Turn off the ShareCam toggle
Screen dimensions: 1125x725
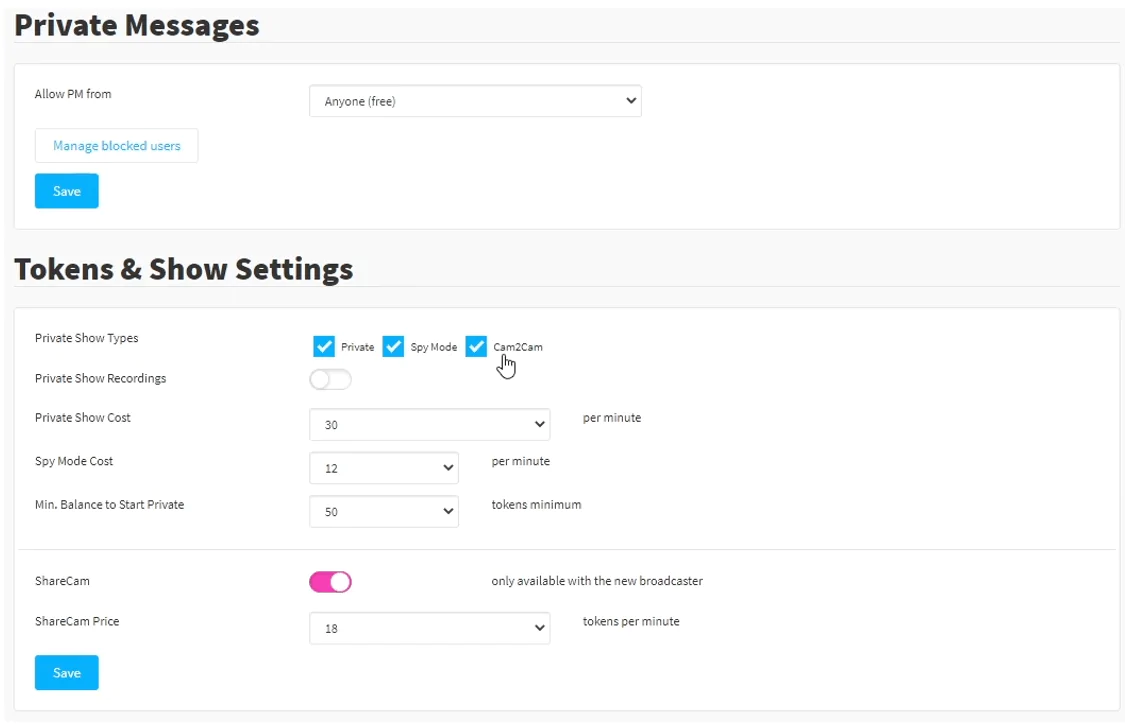pos(330,582)
